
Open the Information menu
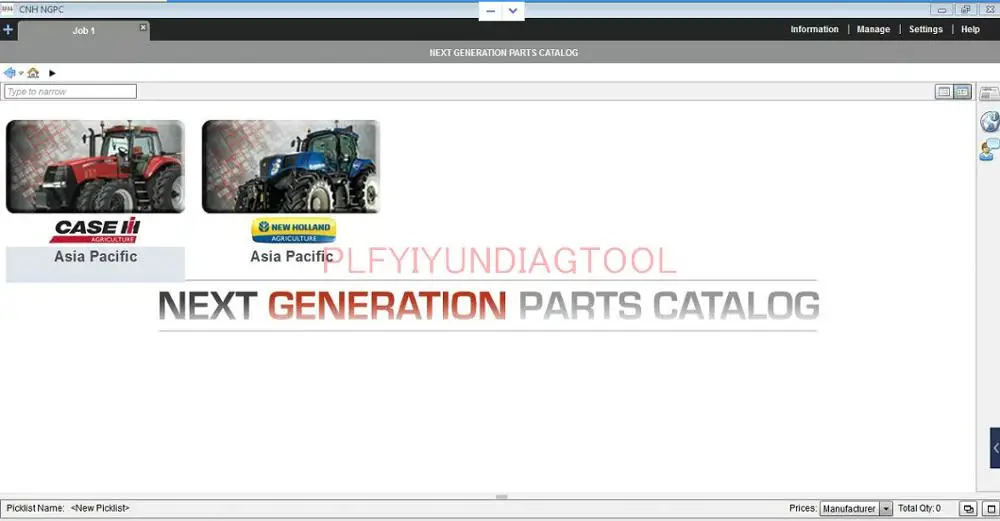click(x=814, y=30)
